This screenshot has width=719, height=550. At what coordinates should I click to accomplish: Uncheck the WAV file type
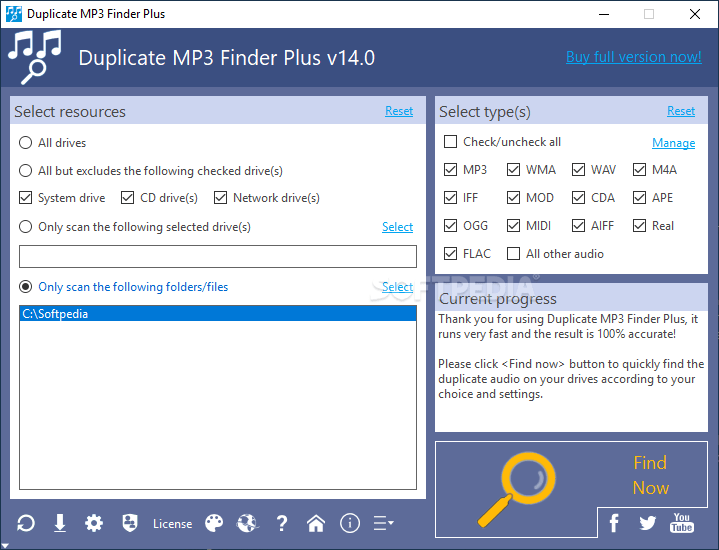(x=578, y=170)
